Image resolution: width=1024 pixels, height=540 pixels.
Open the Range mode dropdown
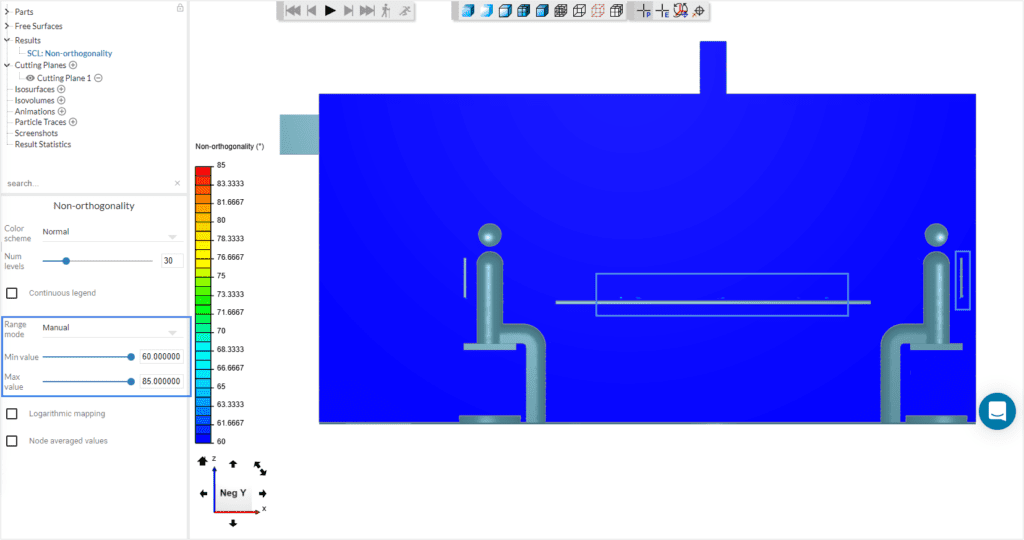[108, 328]
